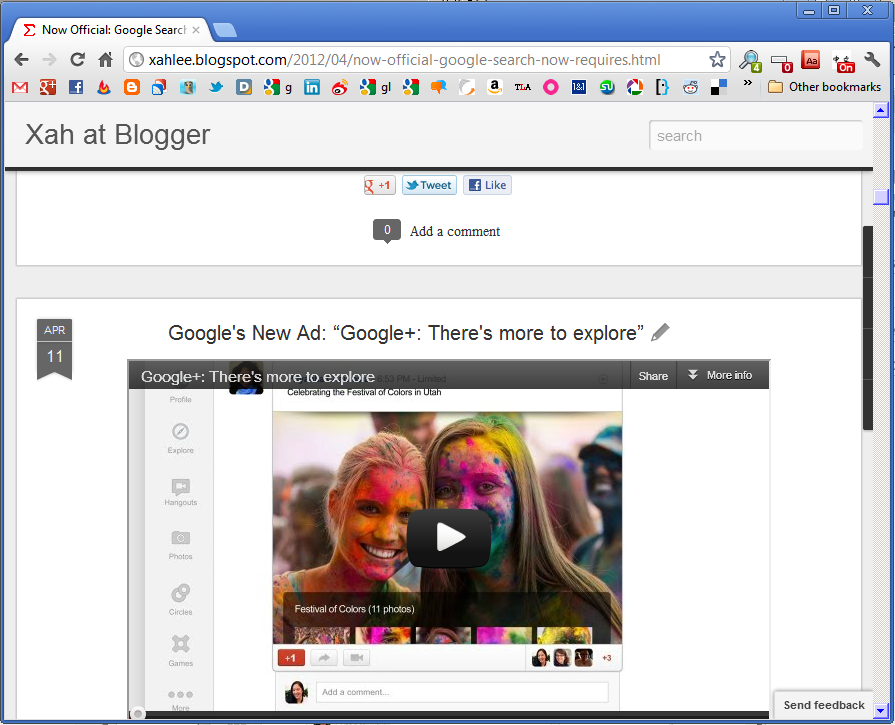Open the magnifier extension with badge 4
Image resolution: width=895 pixels, height=725 pixels.
pyautogui.click(x=750, y=61)
